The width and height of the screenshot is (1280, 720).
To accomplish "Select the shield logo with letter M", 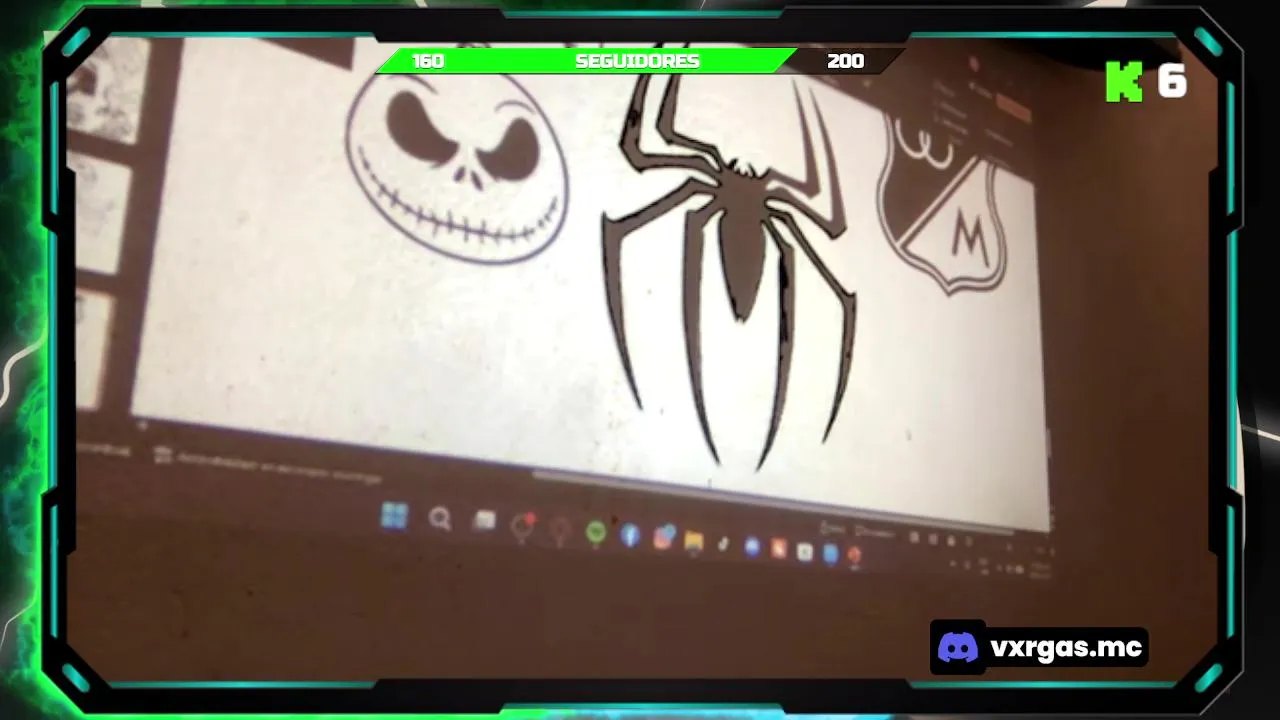I will point(943,205).
